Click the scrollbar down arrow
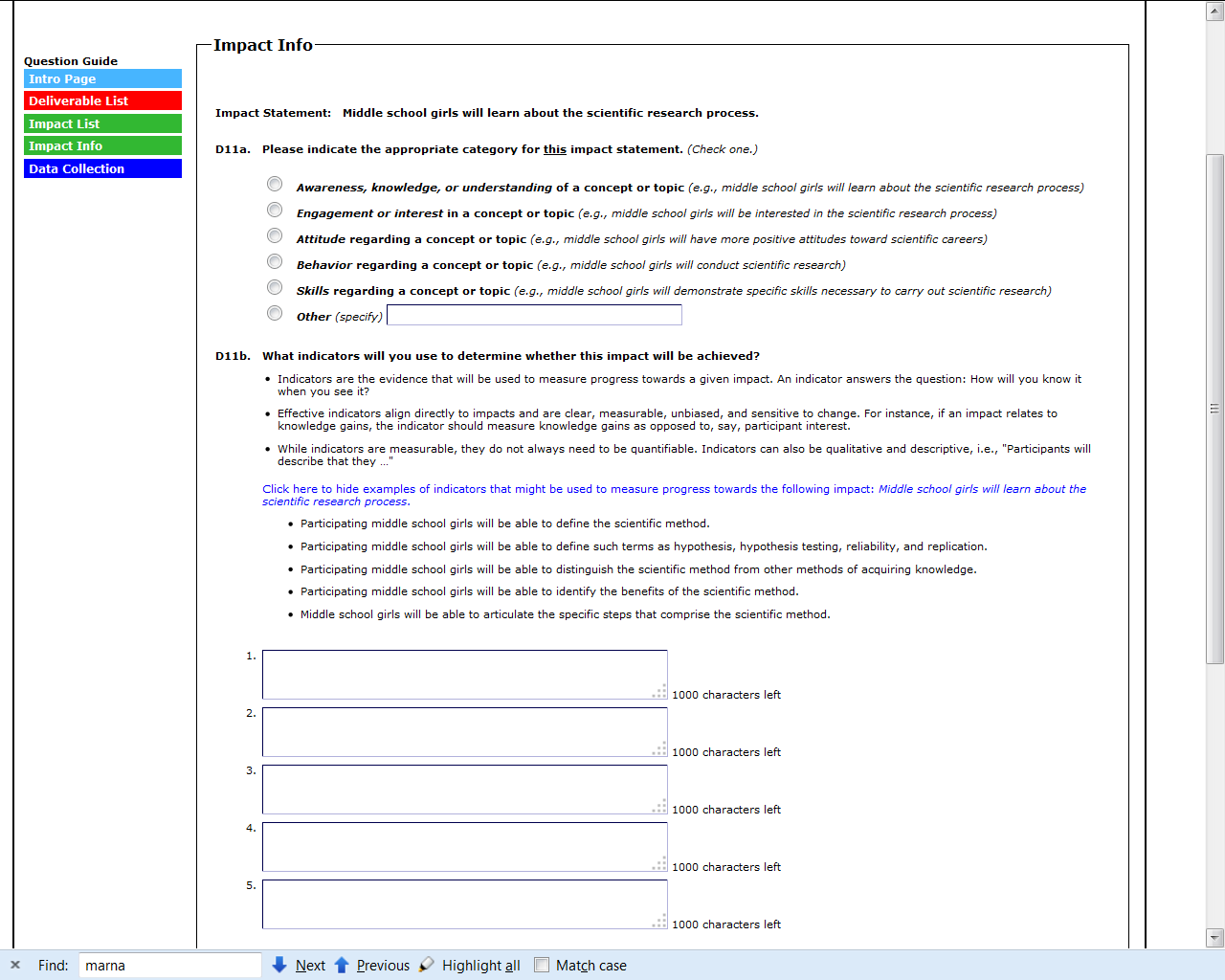Viewport: 1225px width, 980px height. [x=1215, y=938]
